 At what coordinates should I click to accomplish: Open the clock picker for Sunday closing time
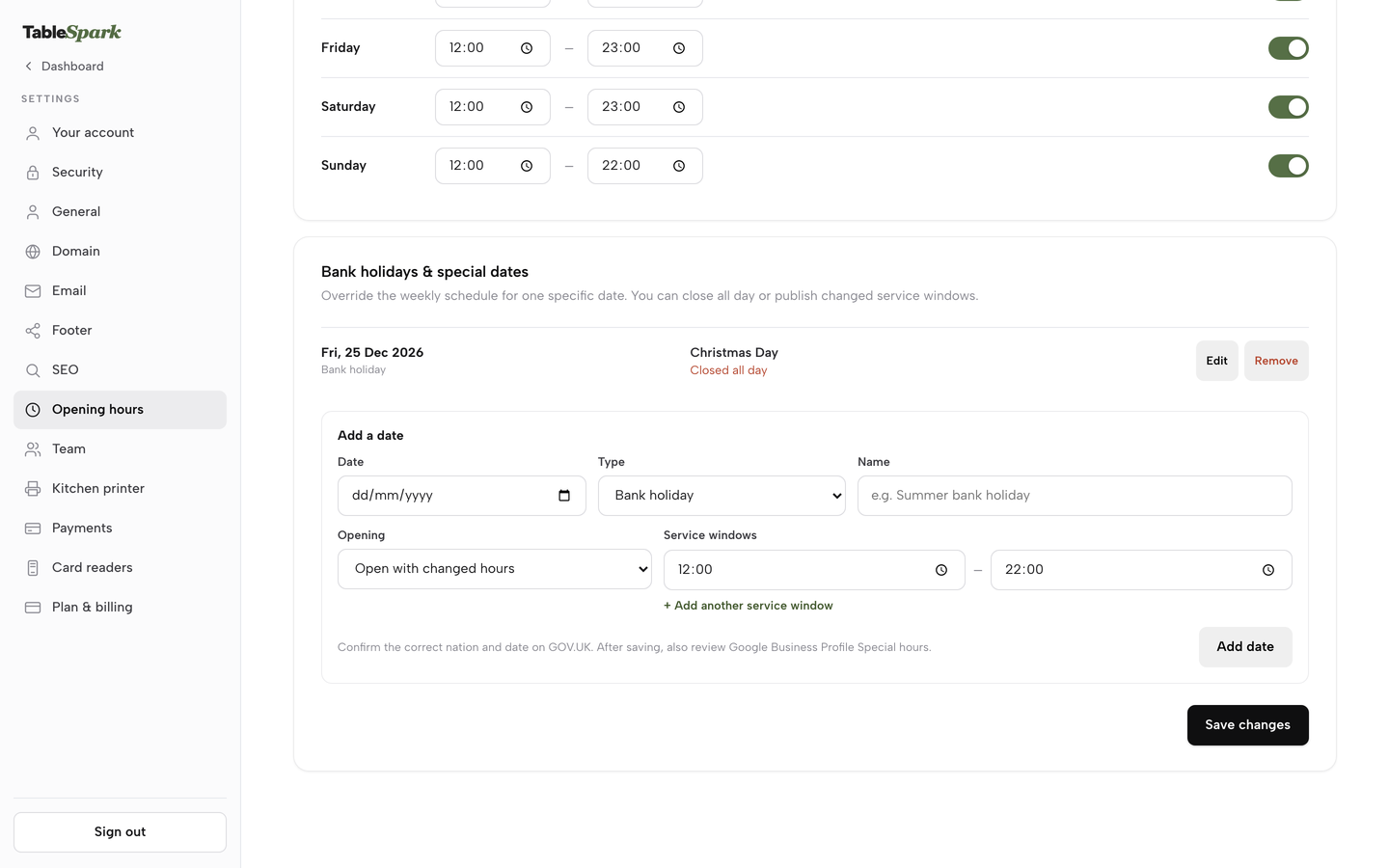click(679, 166)
